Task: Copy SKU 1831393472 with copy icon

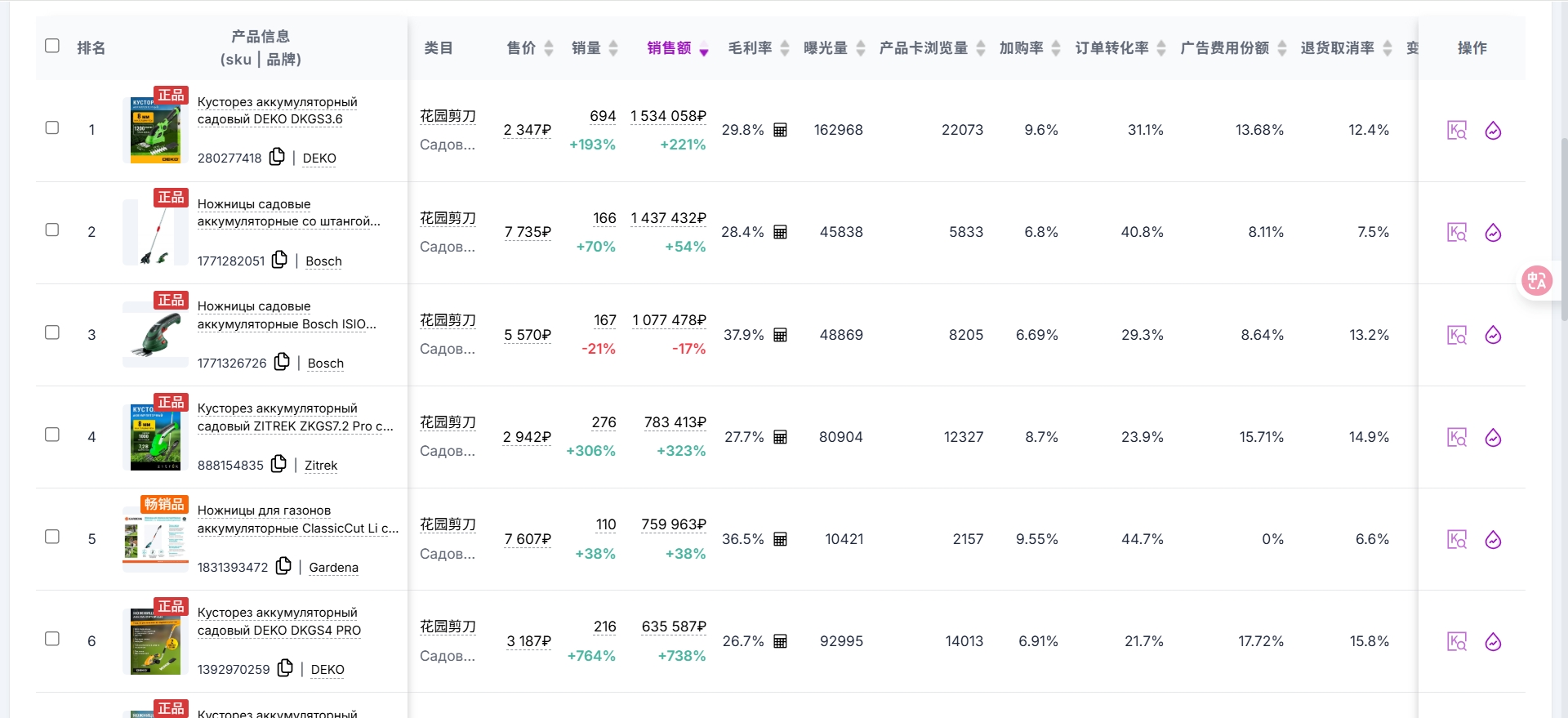Action: point(284,565)
